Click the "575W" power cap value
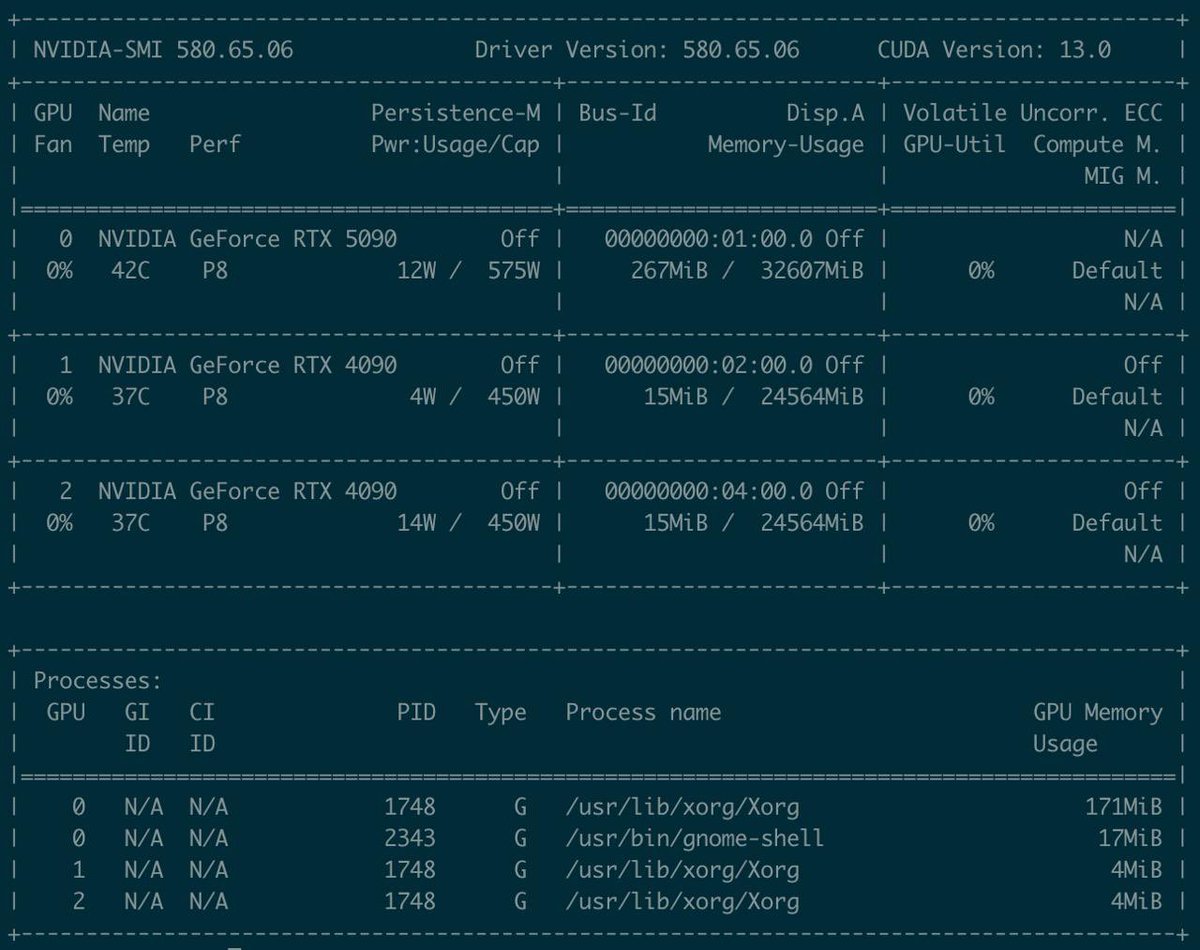Image resolution: width=1200 pixels, height=950 pixels. pos(514,271)
